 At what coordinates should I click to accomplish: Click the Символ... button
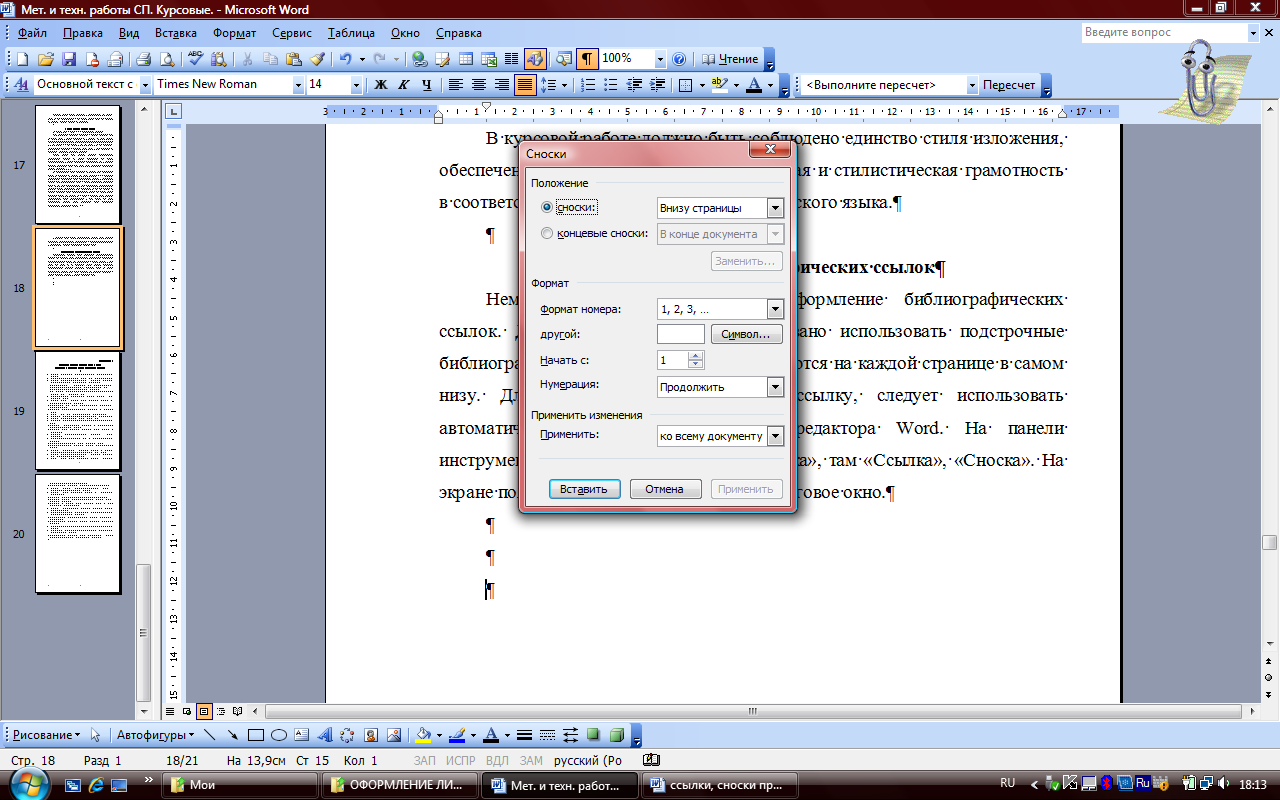pyautogui.click(x=747, y=334)
